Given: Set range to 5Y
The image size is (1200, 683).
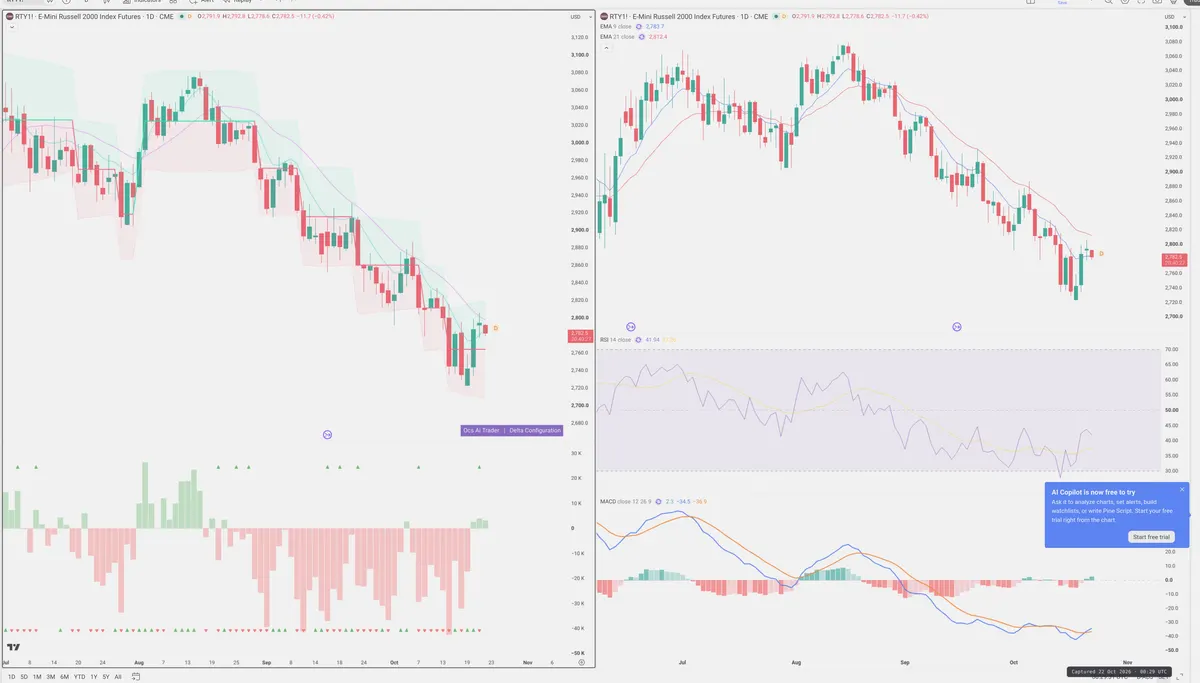Looking at the screenshot, I should coord(106,677).
